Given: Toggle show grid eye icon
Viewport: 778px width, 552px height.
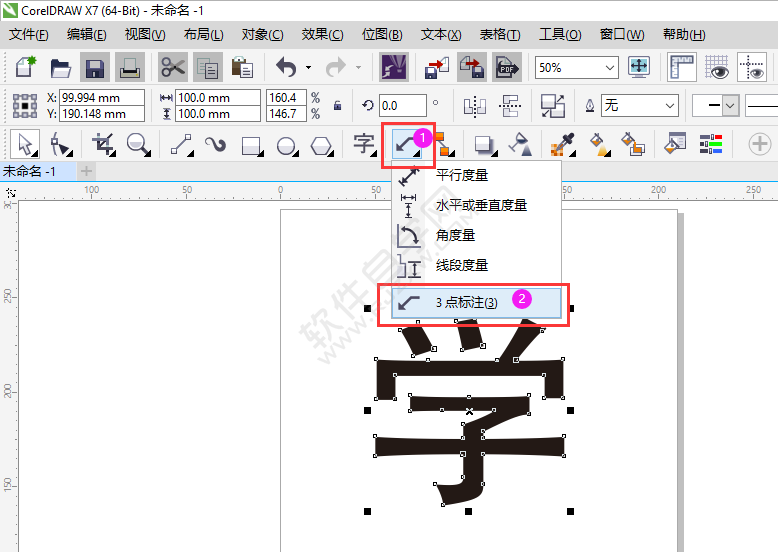Looking at the screenshot, I should pos(717,67).
